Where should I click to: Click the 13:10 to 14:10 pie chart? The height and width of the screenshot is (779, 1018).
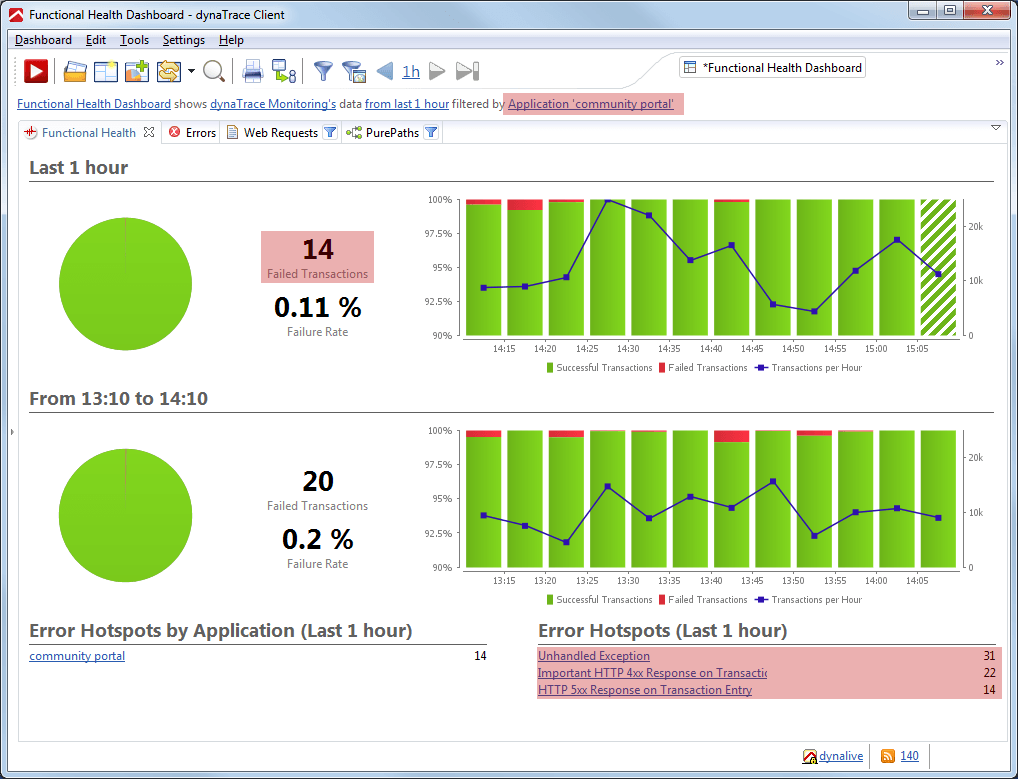point(125,515)
